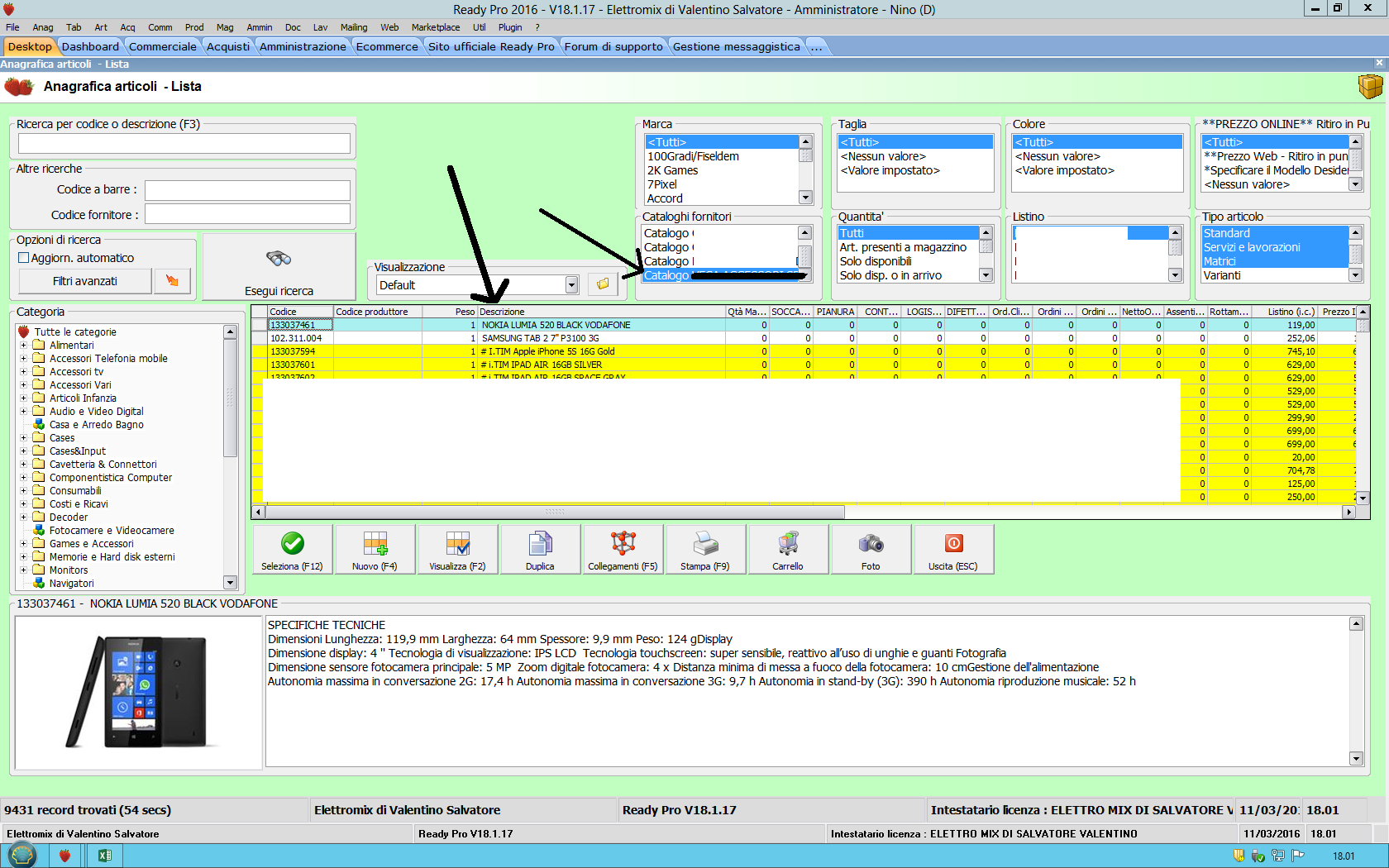
Task: Run Esegui ricerca binoculars search
Action: (279, 260)
